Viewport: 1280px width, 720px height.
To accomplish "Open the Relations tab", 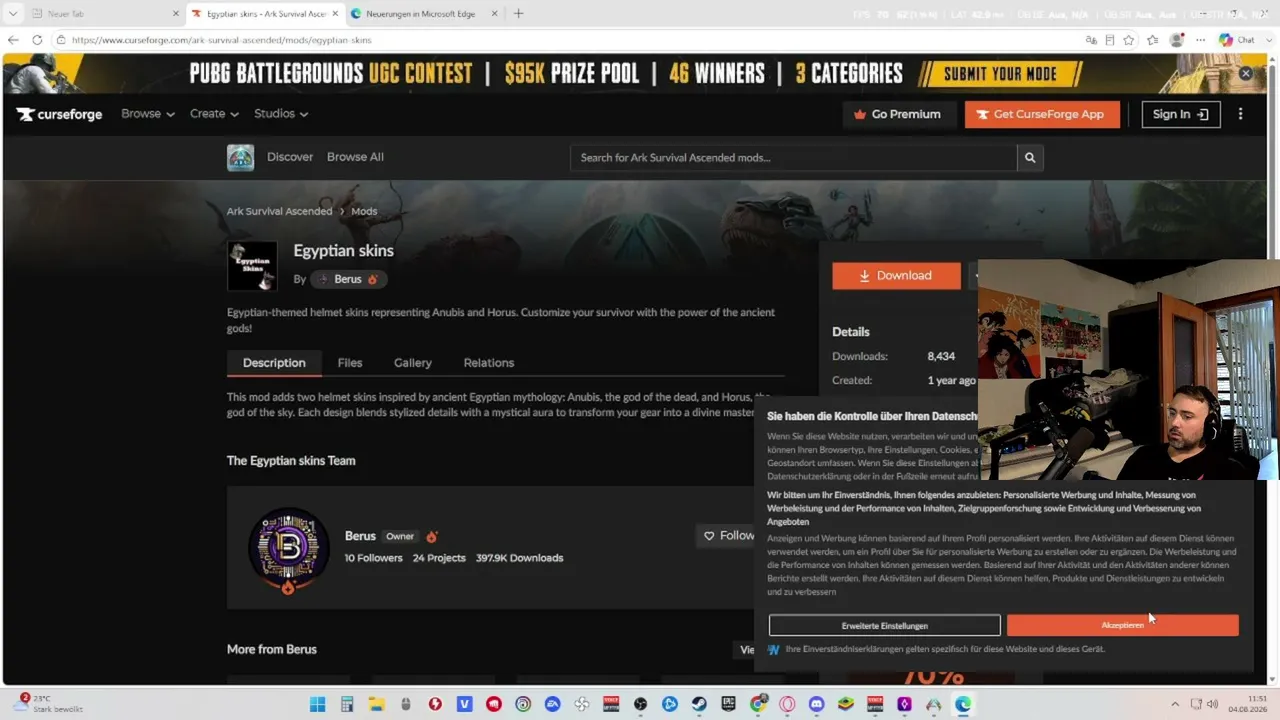I will click(x=489, y=363).
